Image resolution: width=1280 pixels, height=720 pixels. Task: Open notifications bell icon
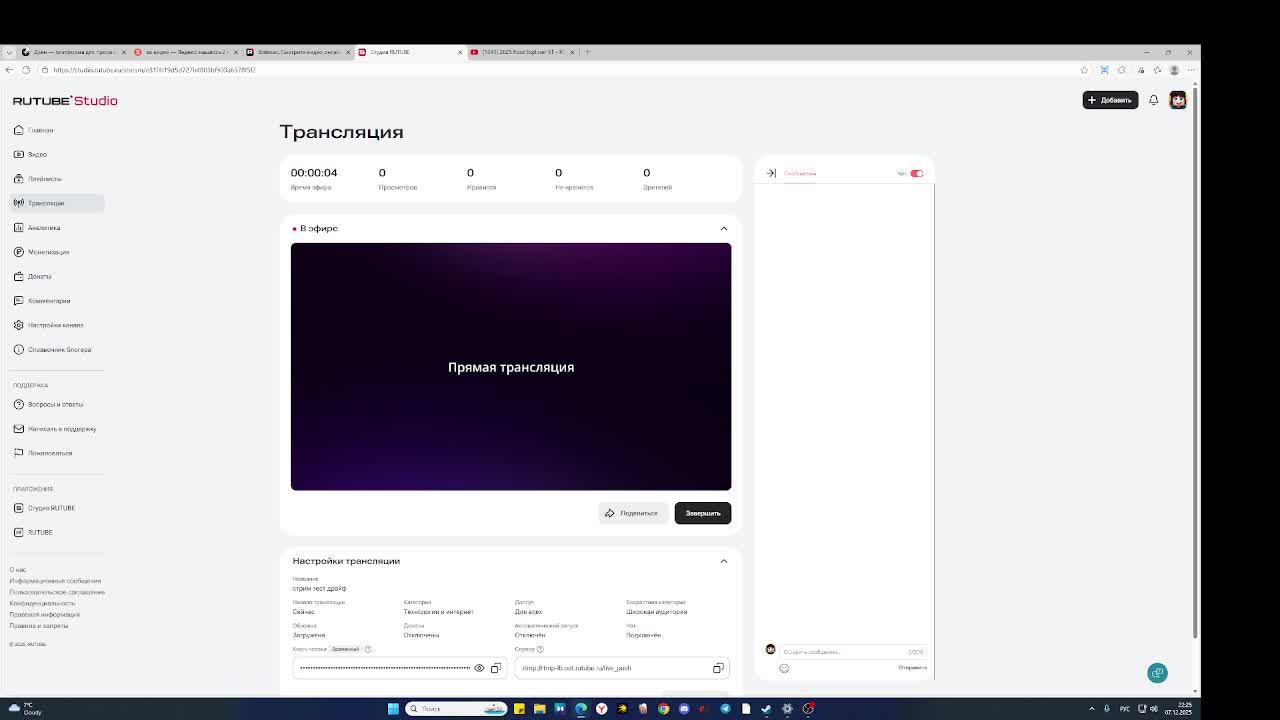click(x=1153, y=100)
